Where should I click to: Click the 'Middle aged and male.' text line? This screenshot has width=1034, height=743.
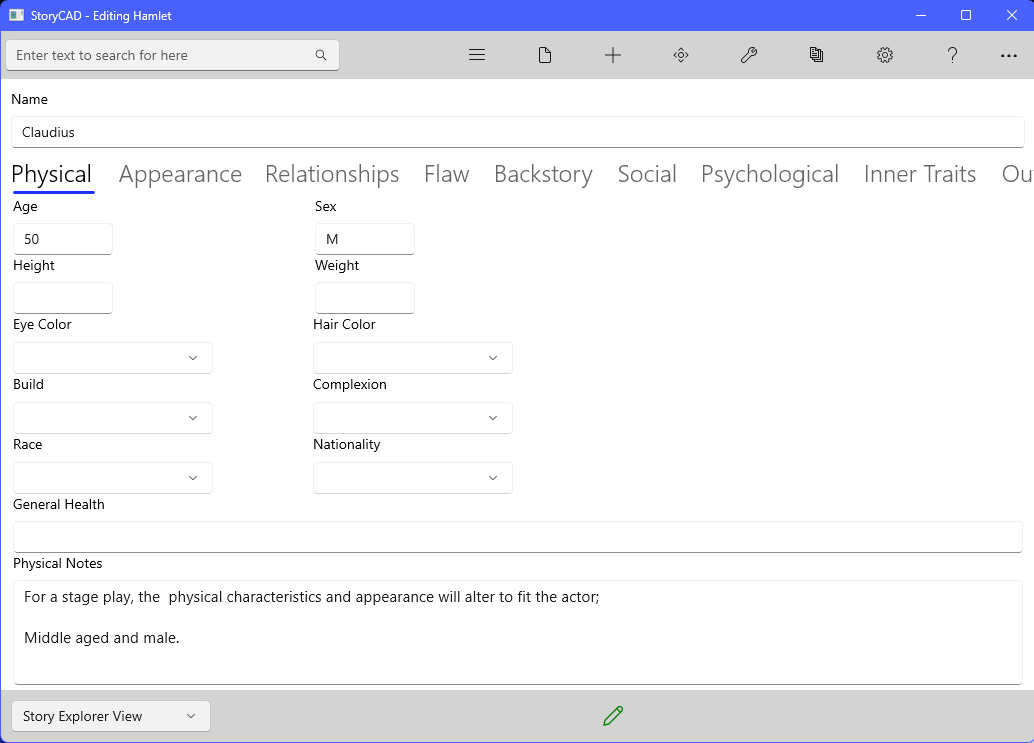(x=102, y=638)
